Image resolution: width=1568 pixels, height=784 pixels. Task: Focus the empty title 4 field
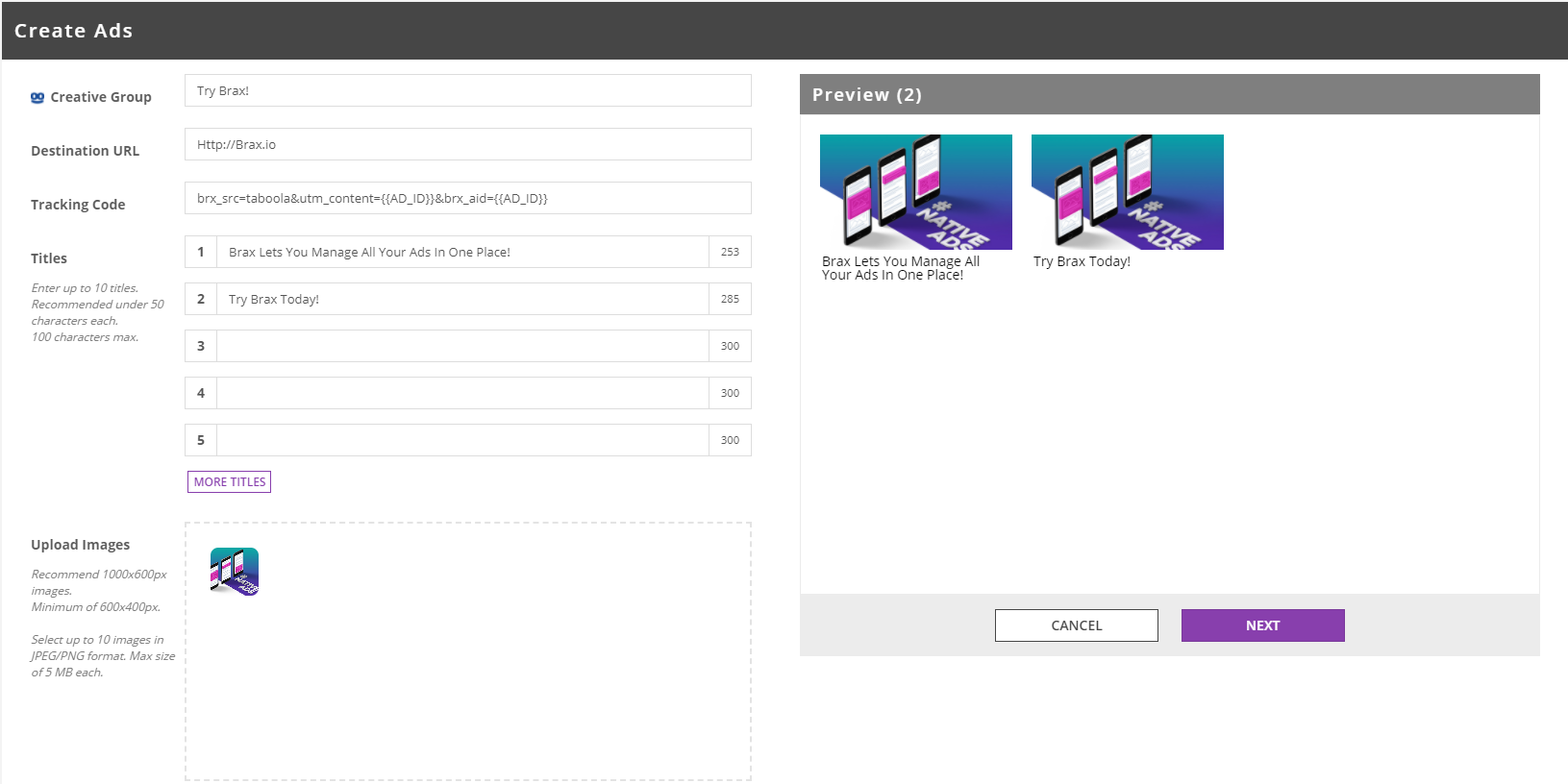(462, 393)
